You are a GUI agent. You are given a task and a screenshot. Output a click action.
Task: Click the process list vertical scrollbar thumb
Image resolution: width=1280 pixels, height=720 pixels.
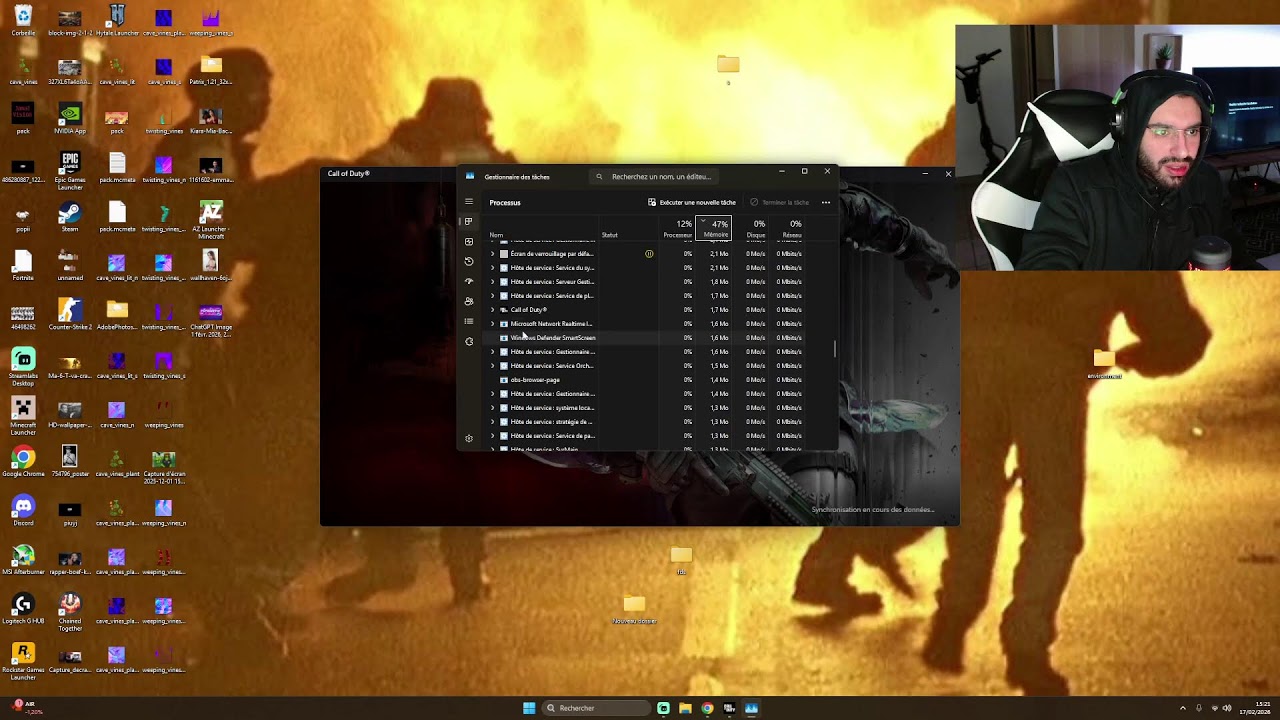(x=834, y=349)
